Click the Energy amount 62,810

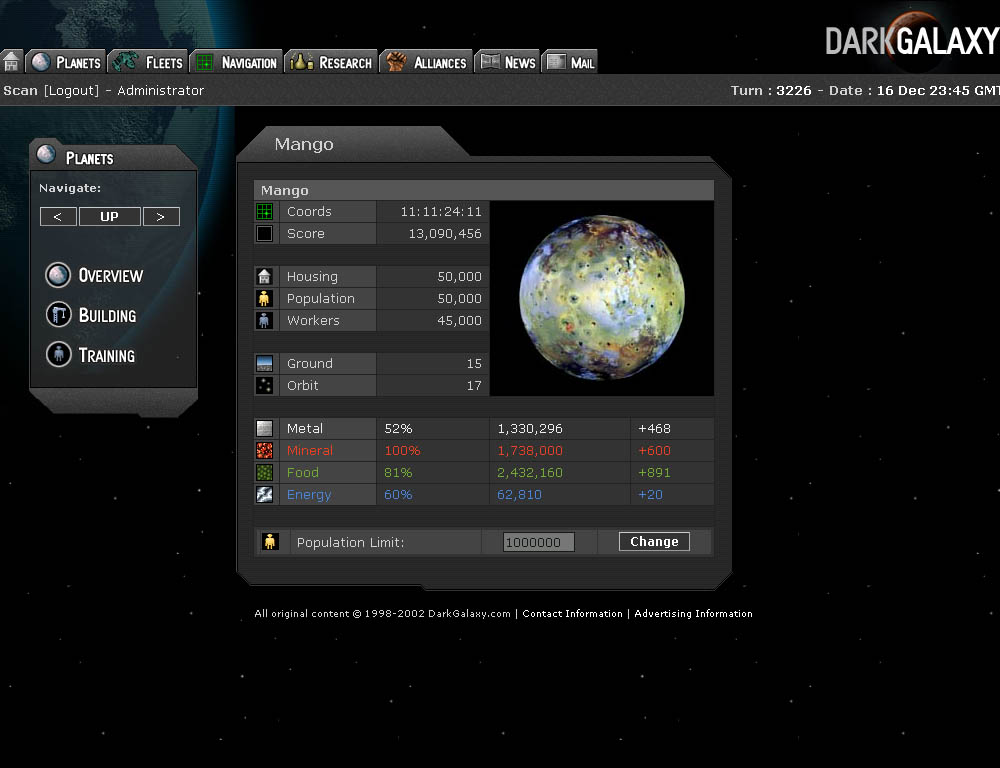click(519, 495)
